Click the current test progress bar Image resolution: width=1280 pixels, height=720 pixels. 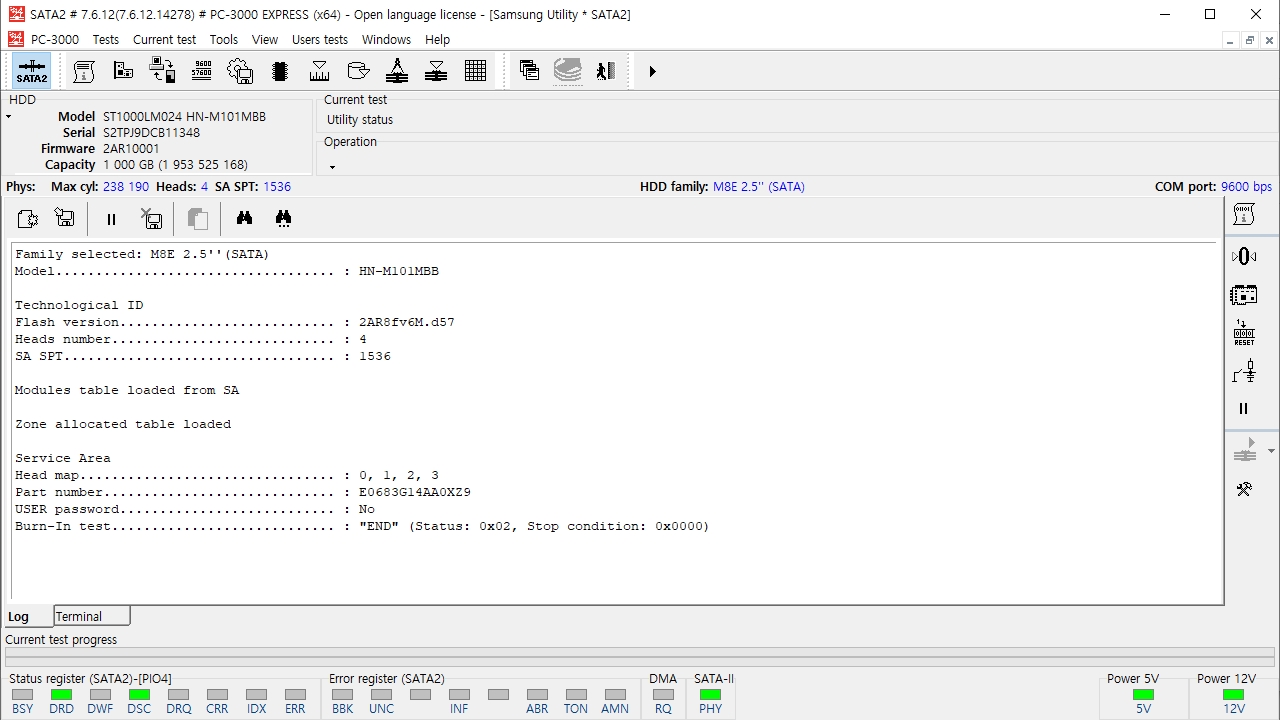(x=640, y=657)
